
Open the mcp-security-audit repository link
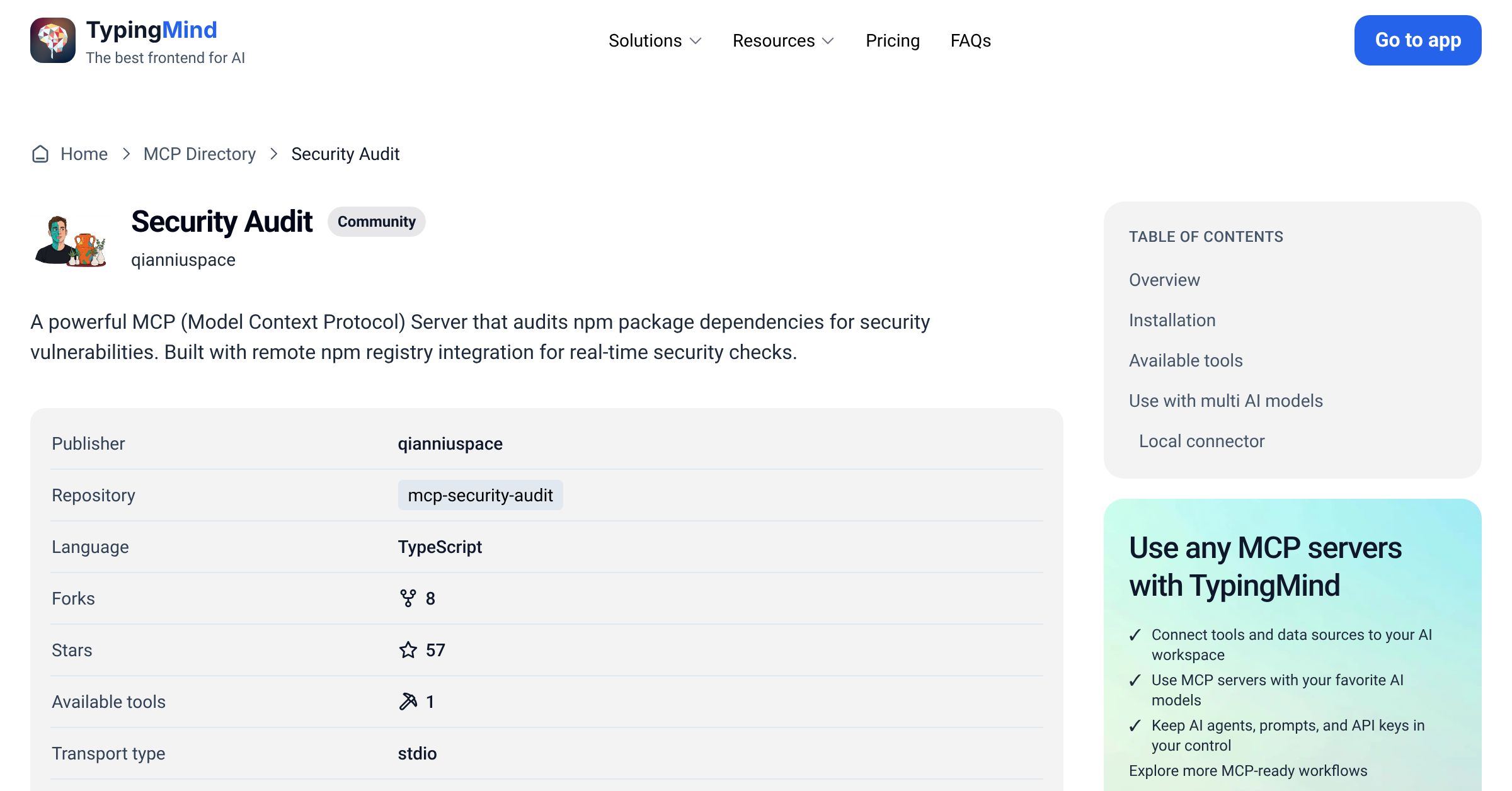pos(480,495)
